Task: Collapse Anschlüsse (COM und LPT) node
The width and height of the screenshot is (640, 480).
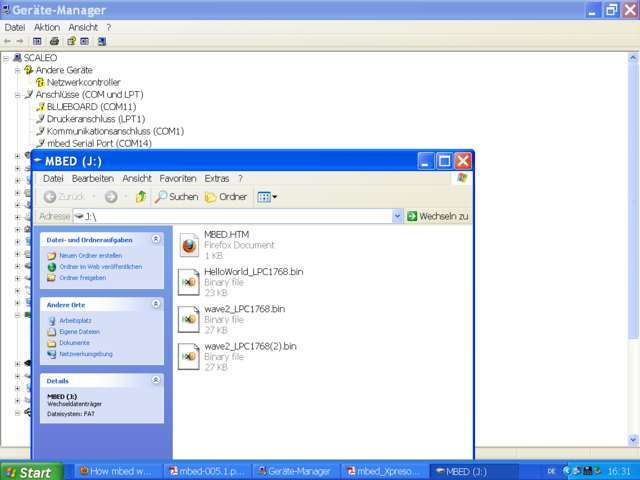Action: 18,95
